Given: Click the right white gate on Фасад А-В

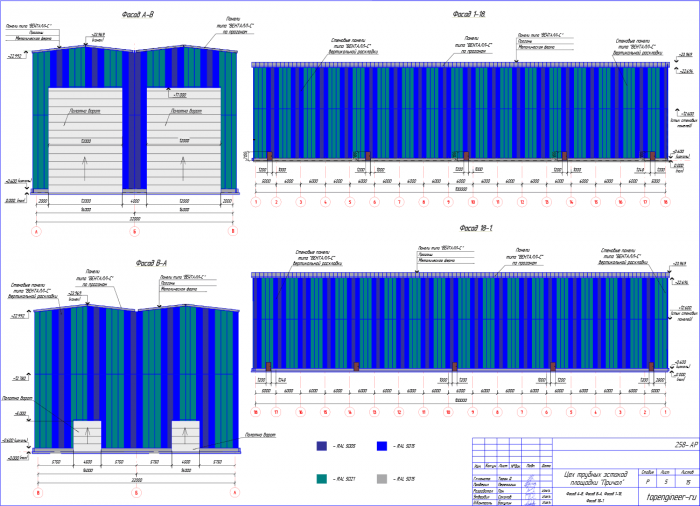Looking at the screenshot, I should point(183,141).
